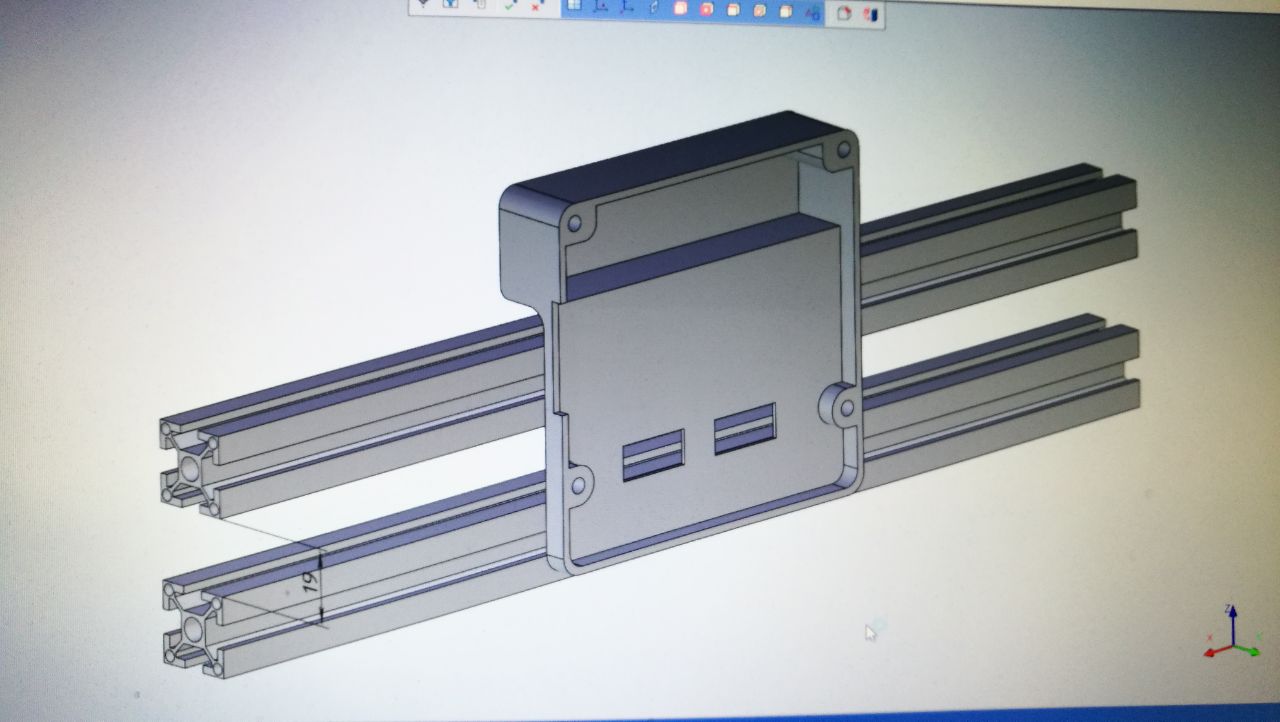Screen dimensions: 1280x722
Task: Select the pink shaded cube display icon
Action: (680, 8)
